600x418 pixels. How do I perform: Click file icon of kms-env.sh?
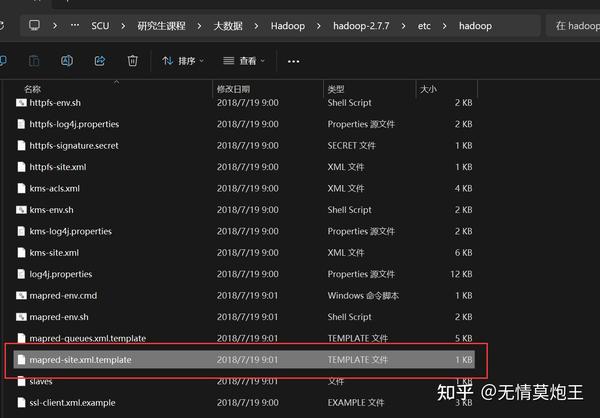21,210
